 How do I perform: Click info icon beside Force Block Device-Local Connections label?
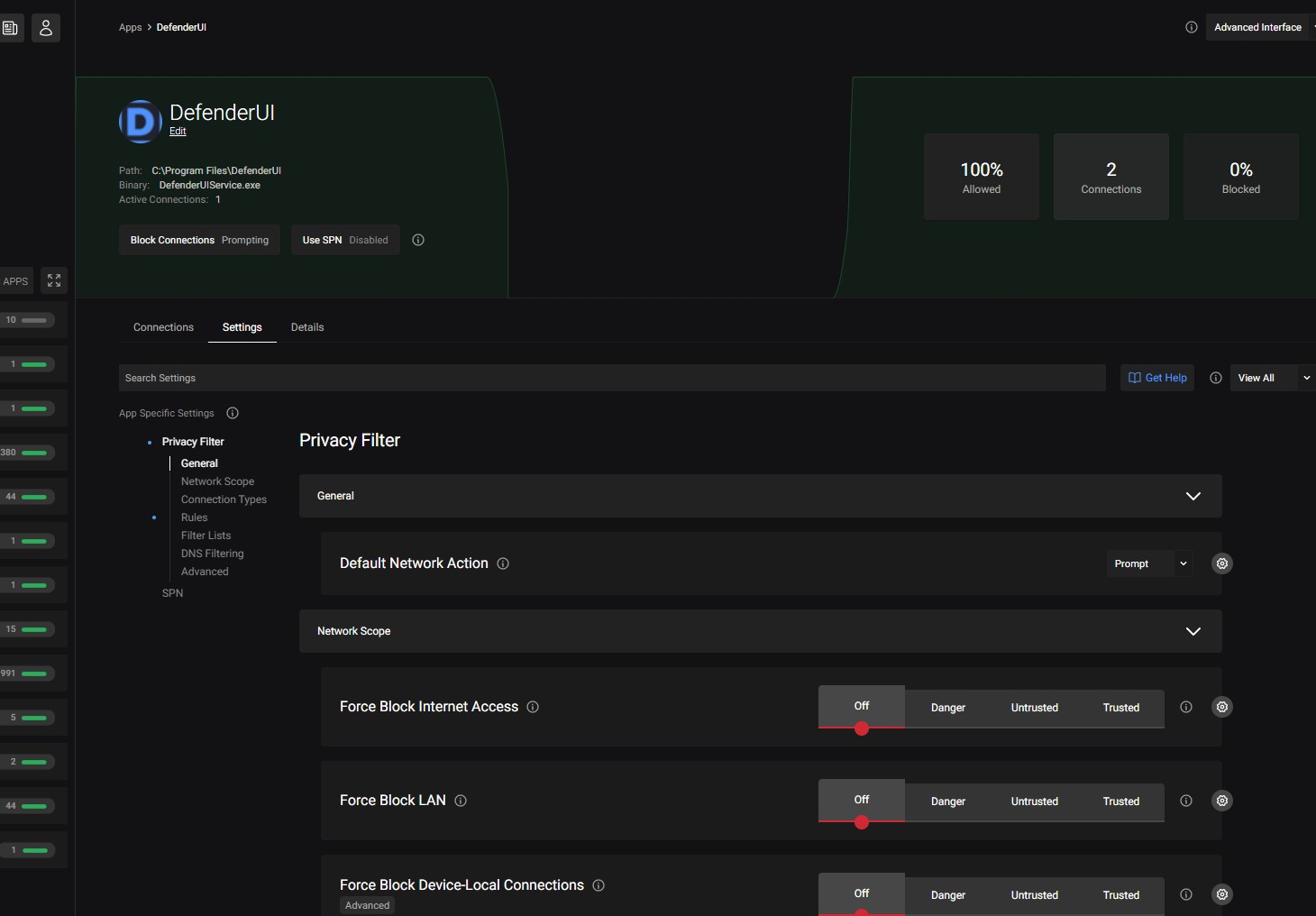click(599, 885)
